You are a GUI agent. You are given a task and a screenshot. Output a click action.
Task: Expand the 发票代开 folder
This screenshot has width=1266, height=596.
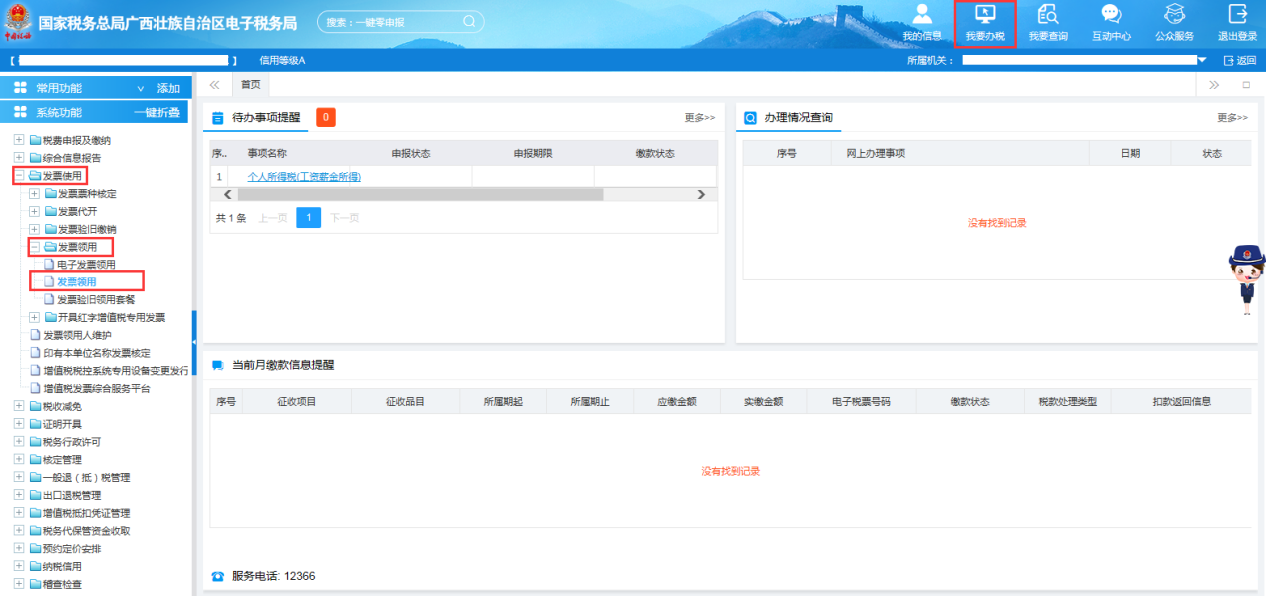(x=35, y=212)
